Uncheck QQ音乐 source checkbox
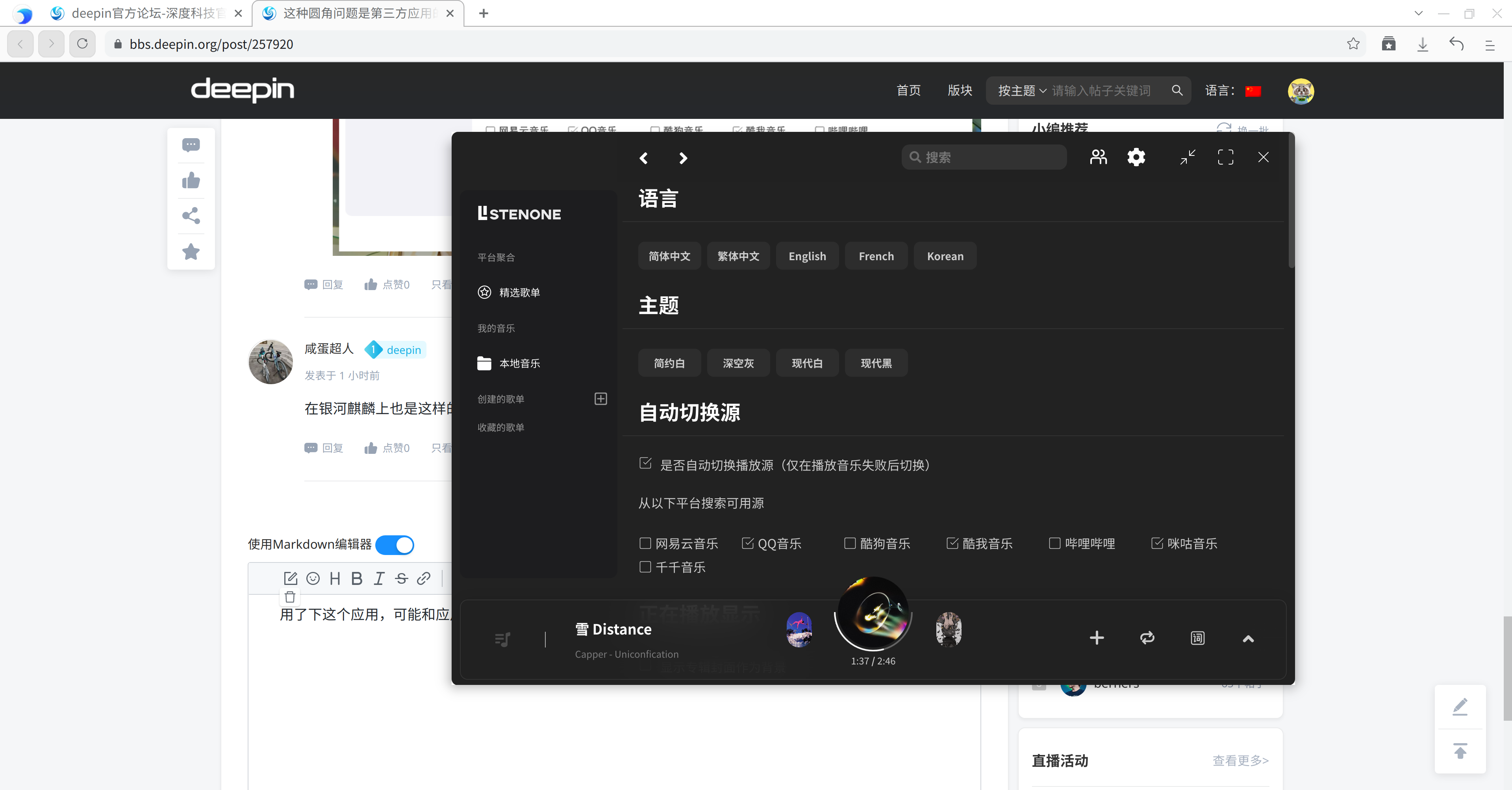This screenshot has height=790, width=1512. pyautogui.click(x=747, y=544)
